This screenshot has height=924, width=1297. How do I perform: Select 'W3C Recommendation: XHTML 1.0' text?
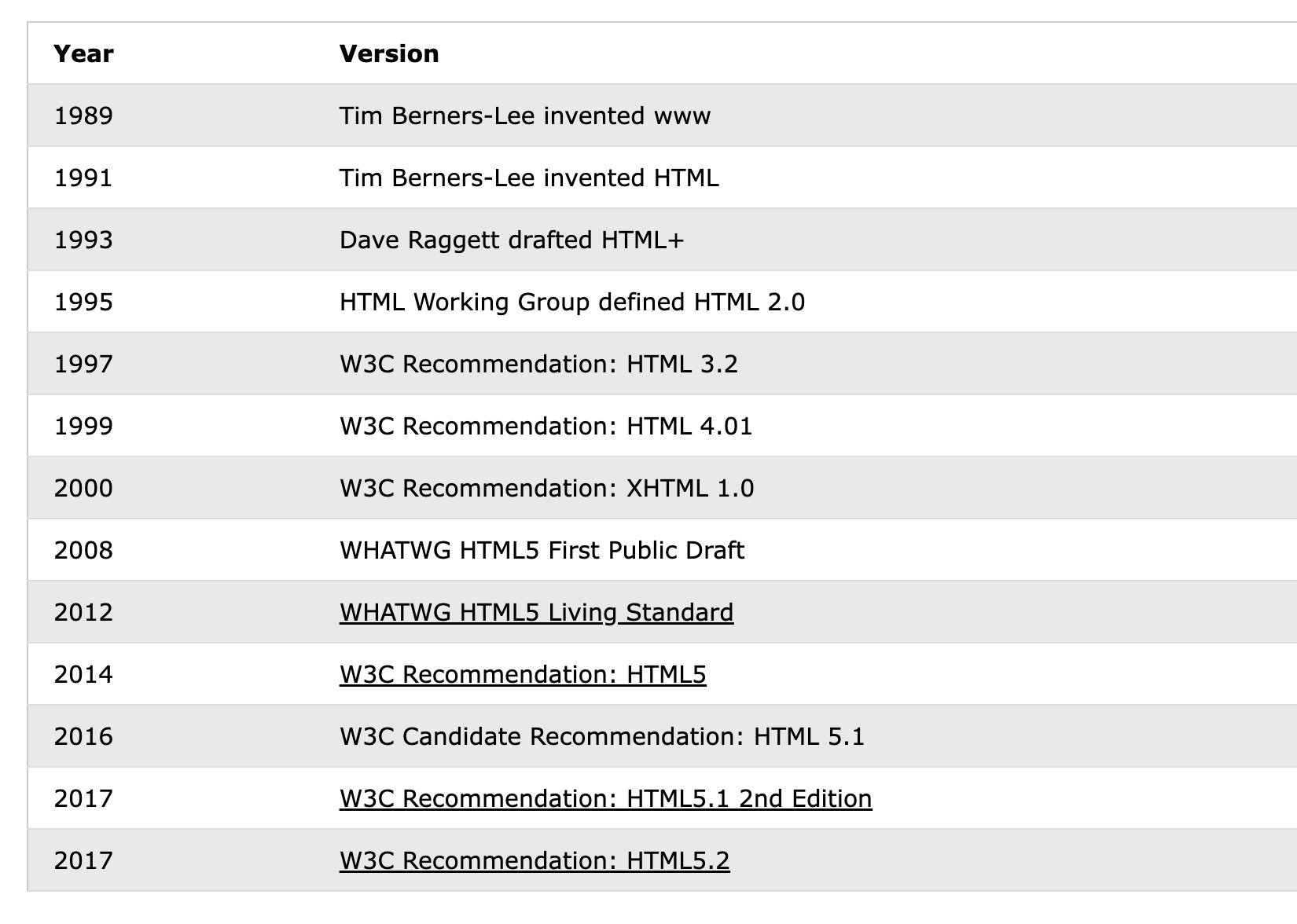(x=546, y=488)
